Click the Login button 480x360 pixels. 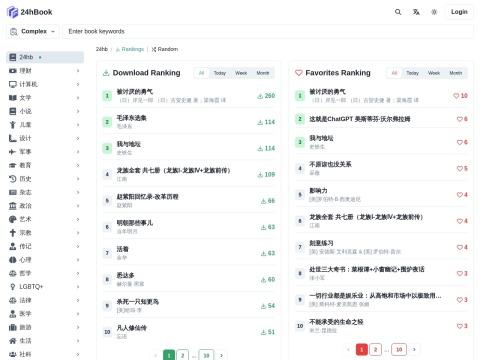[x=459, y=12]
